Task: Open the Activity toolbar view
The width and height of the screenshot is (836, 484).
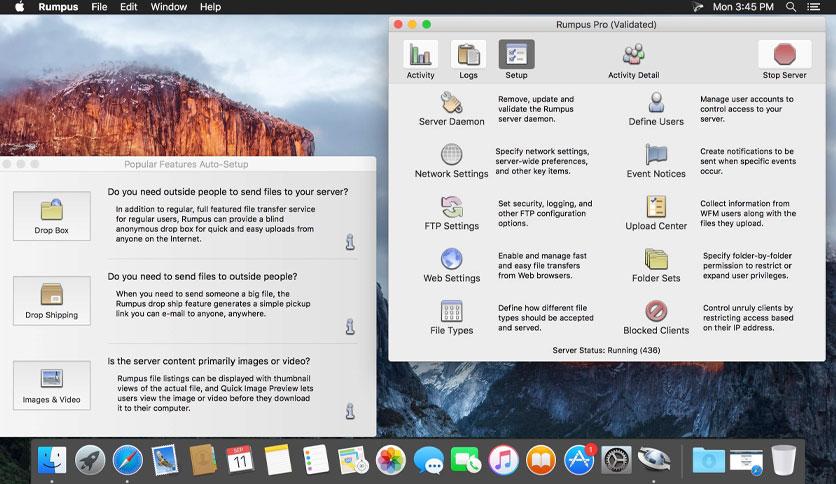Action: pyautogui.click(x=420, y=59)
